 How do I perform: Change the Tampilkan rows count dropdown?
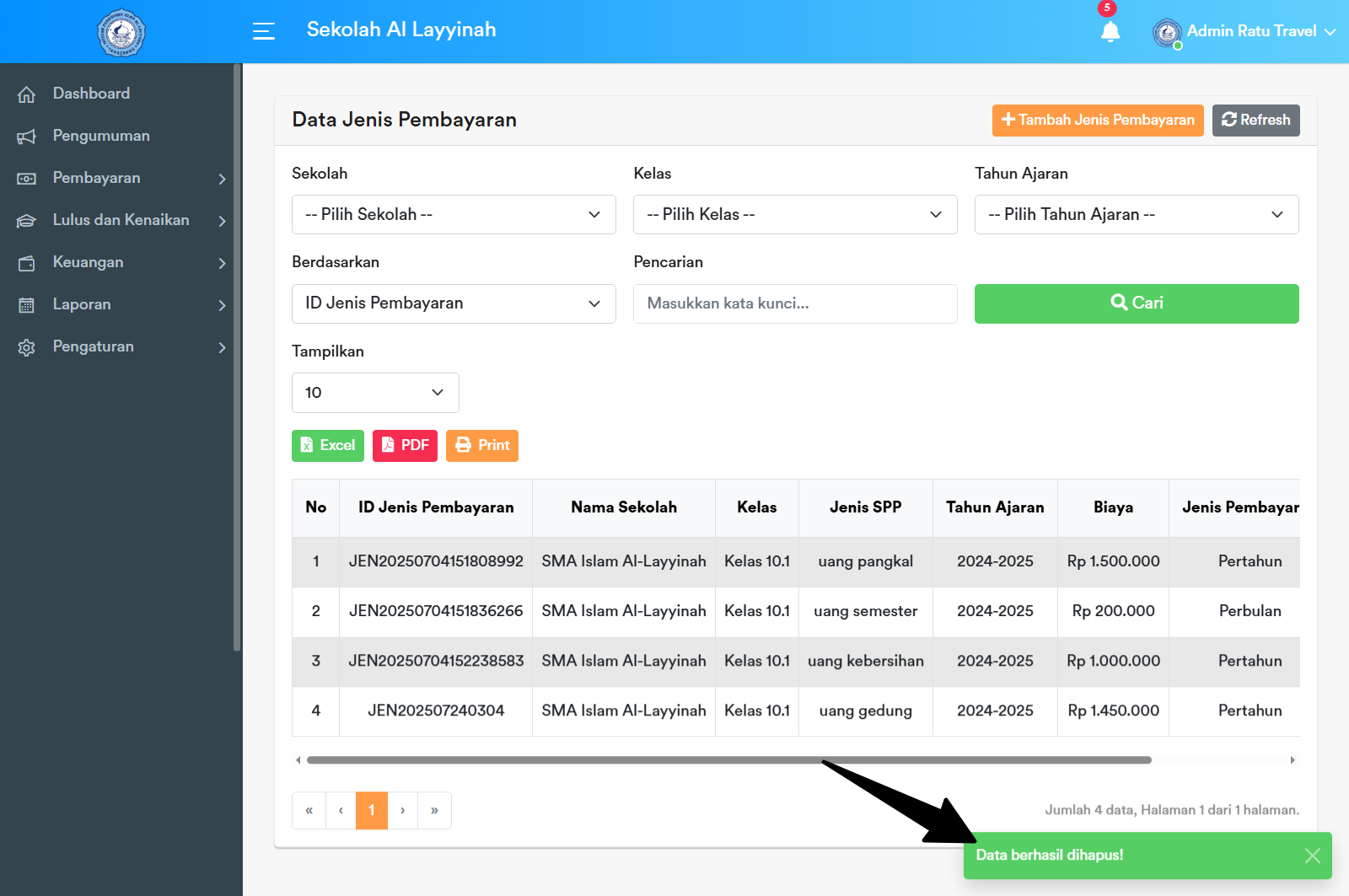[x=375, y=393]
